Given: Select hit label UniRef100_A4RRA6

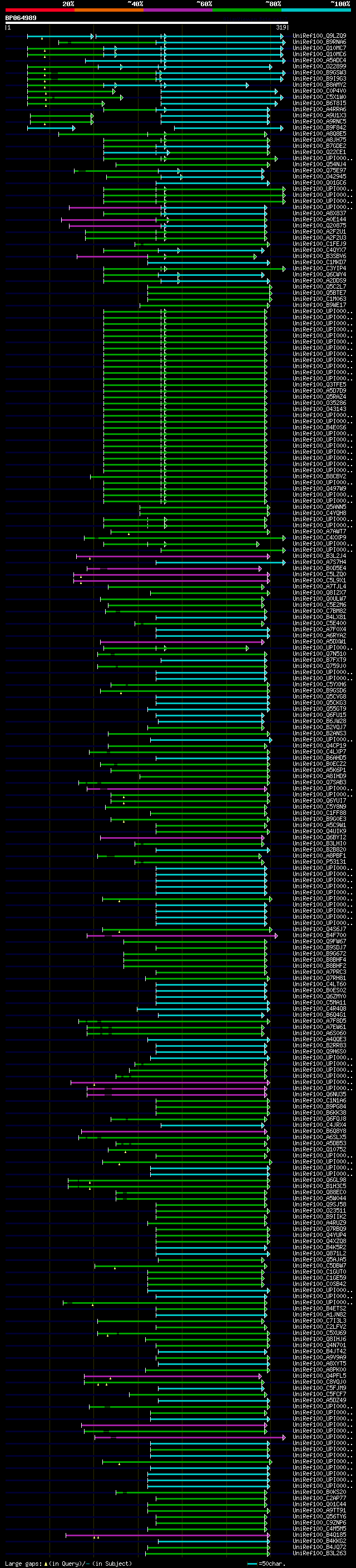Looking at the screenshot, I should pyautogui.click(x=319, y=109).
